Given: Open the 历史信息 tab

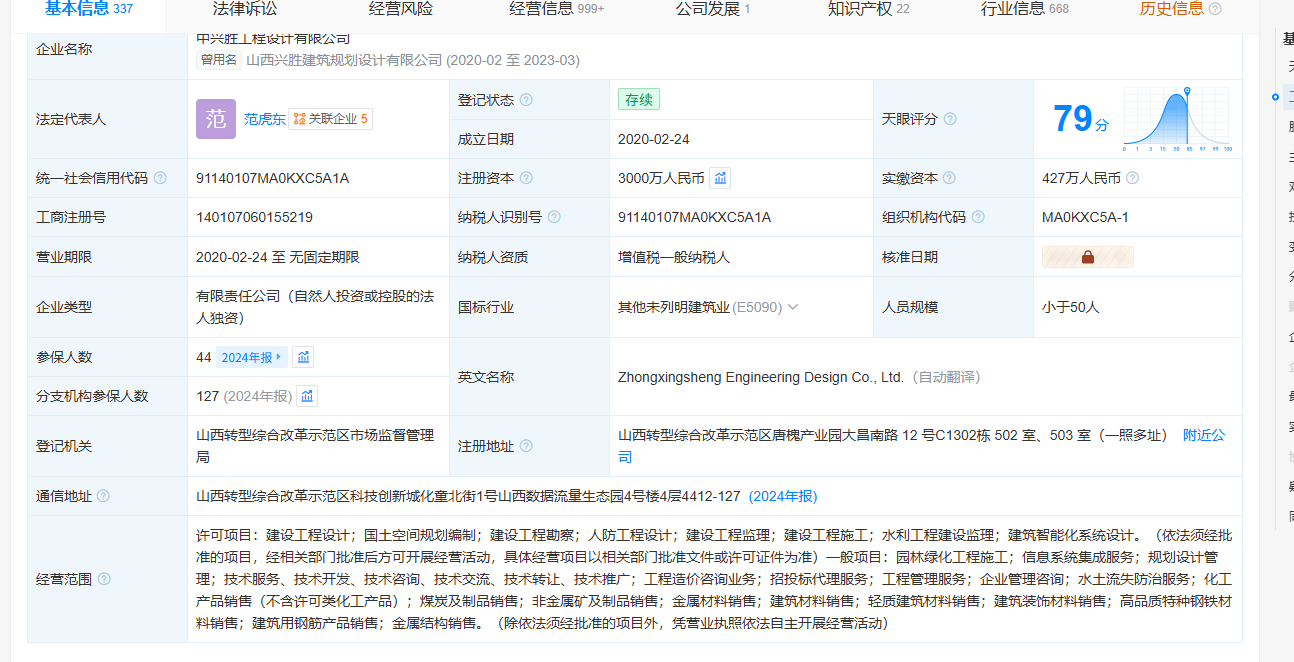Looking at the screenshot, I should point(1172,9).
